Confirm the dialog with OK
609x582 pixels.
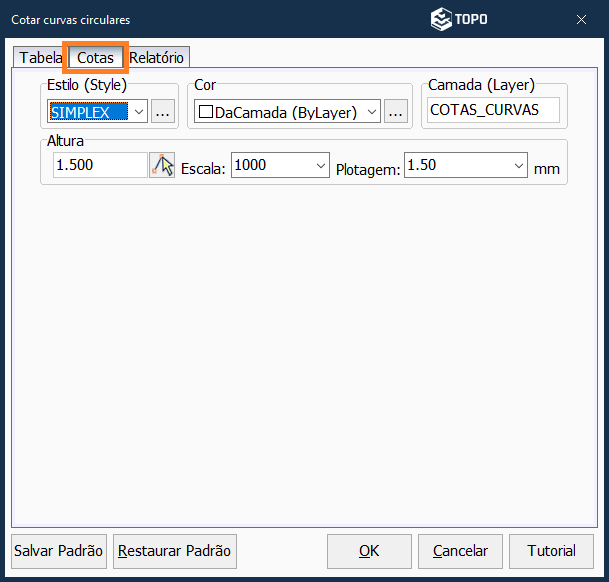pos(369,551)
